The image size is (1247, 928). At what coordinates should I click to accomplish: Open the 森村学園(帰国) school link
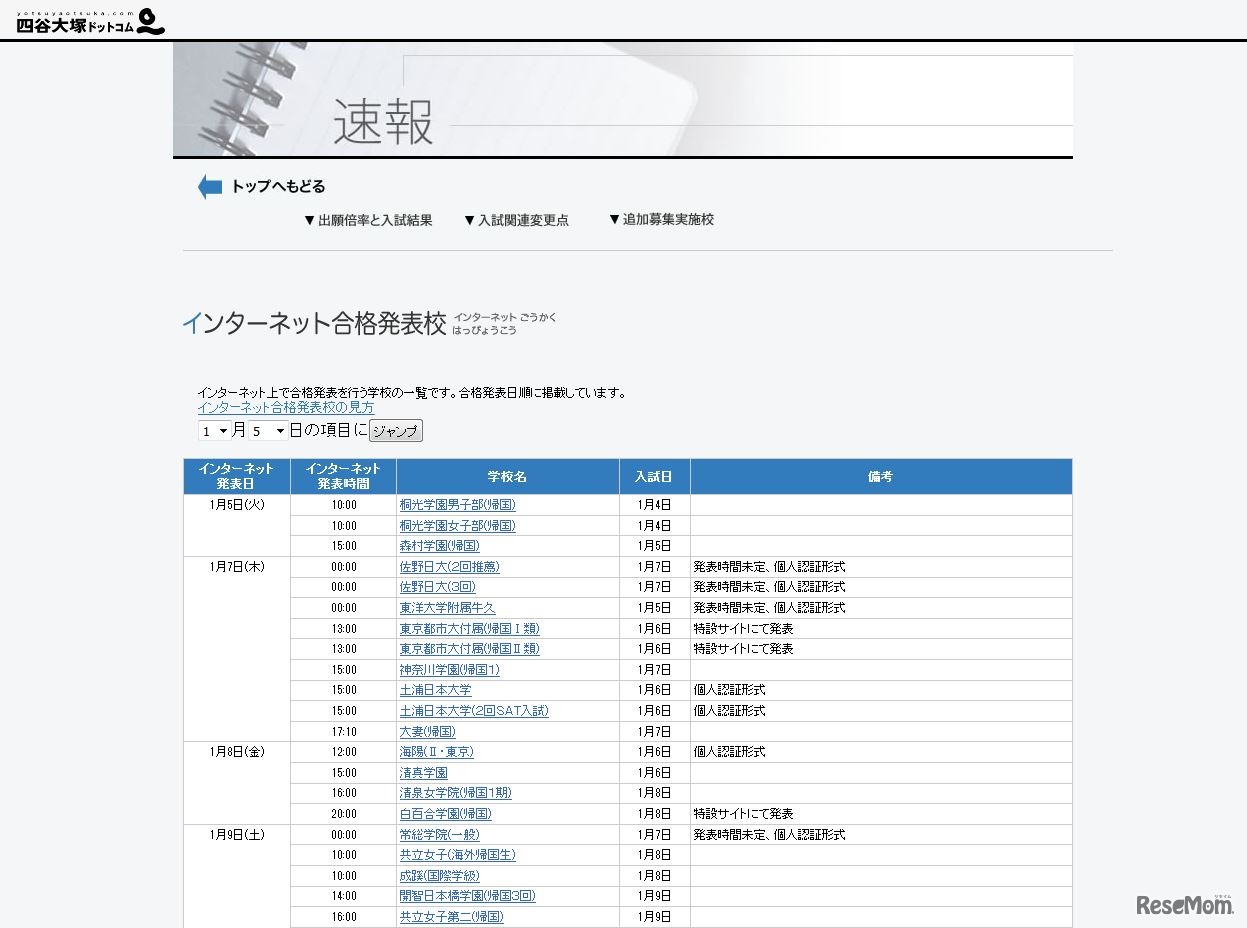437,546
